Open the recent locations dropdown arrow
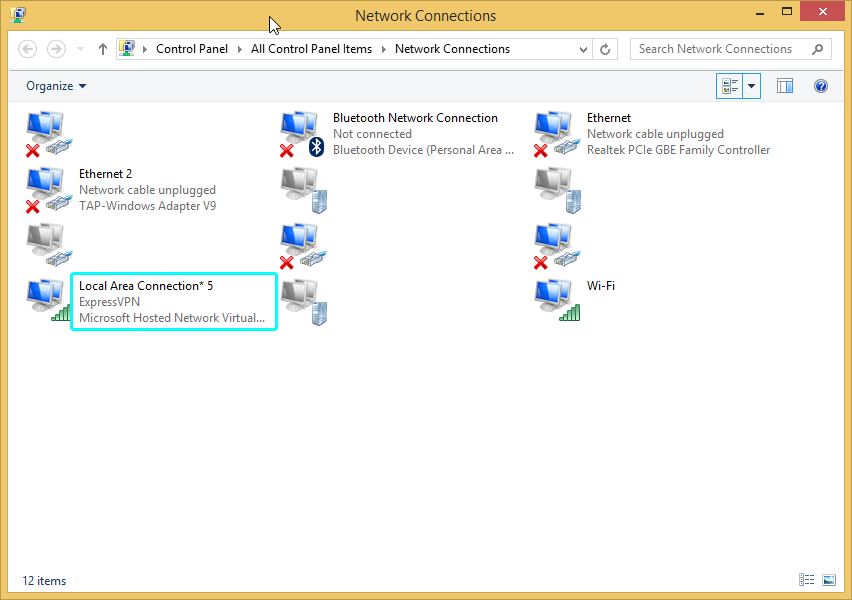 (x=80, y=49)
